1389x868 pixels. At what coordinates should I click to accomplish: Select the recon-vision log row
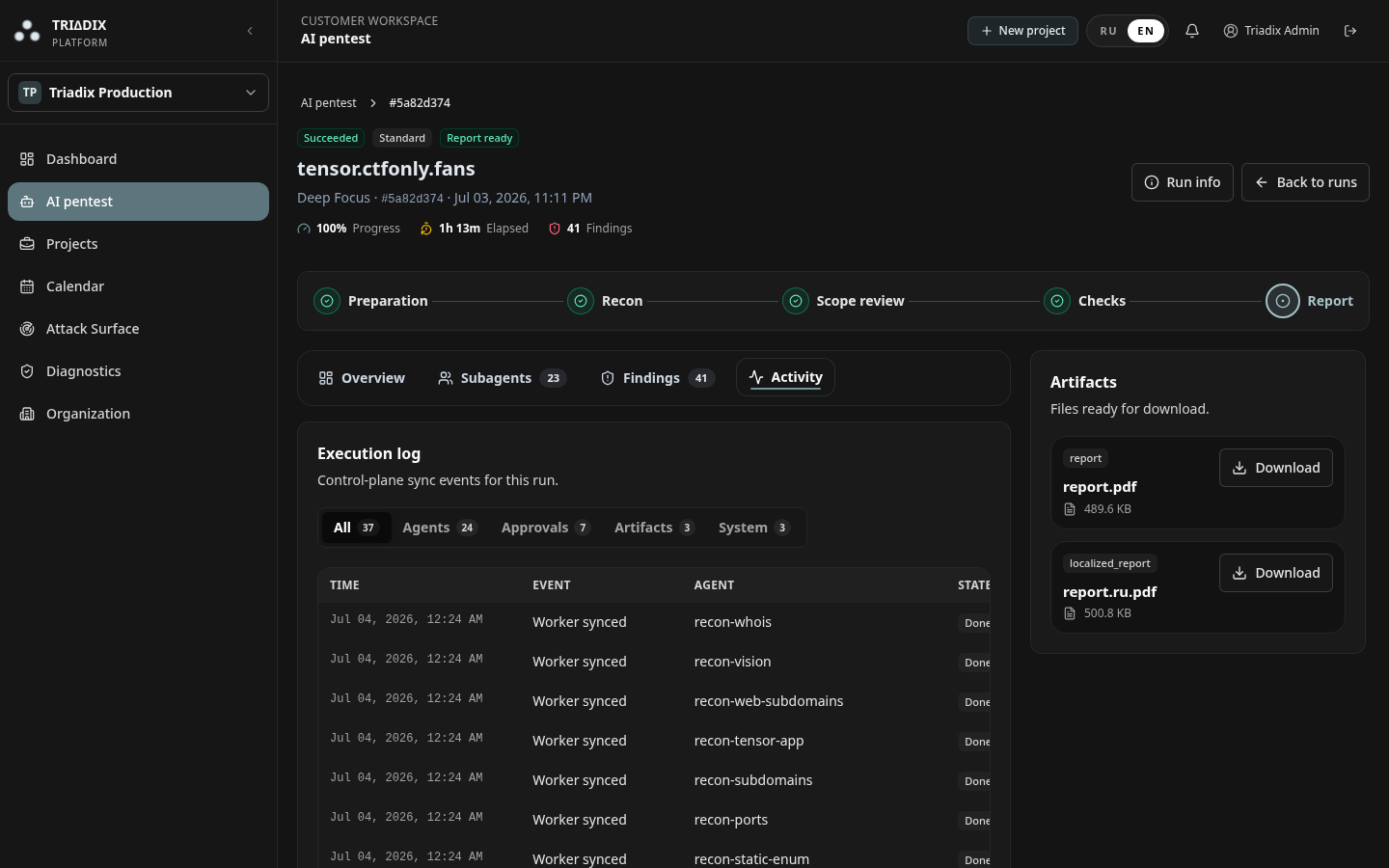pos(654,662)
